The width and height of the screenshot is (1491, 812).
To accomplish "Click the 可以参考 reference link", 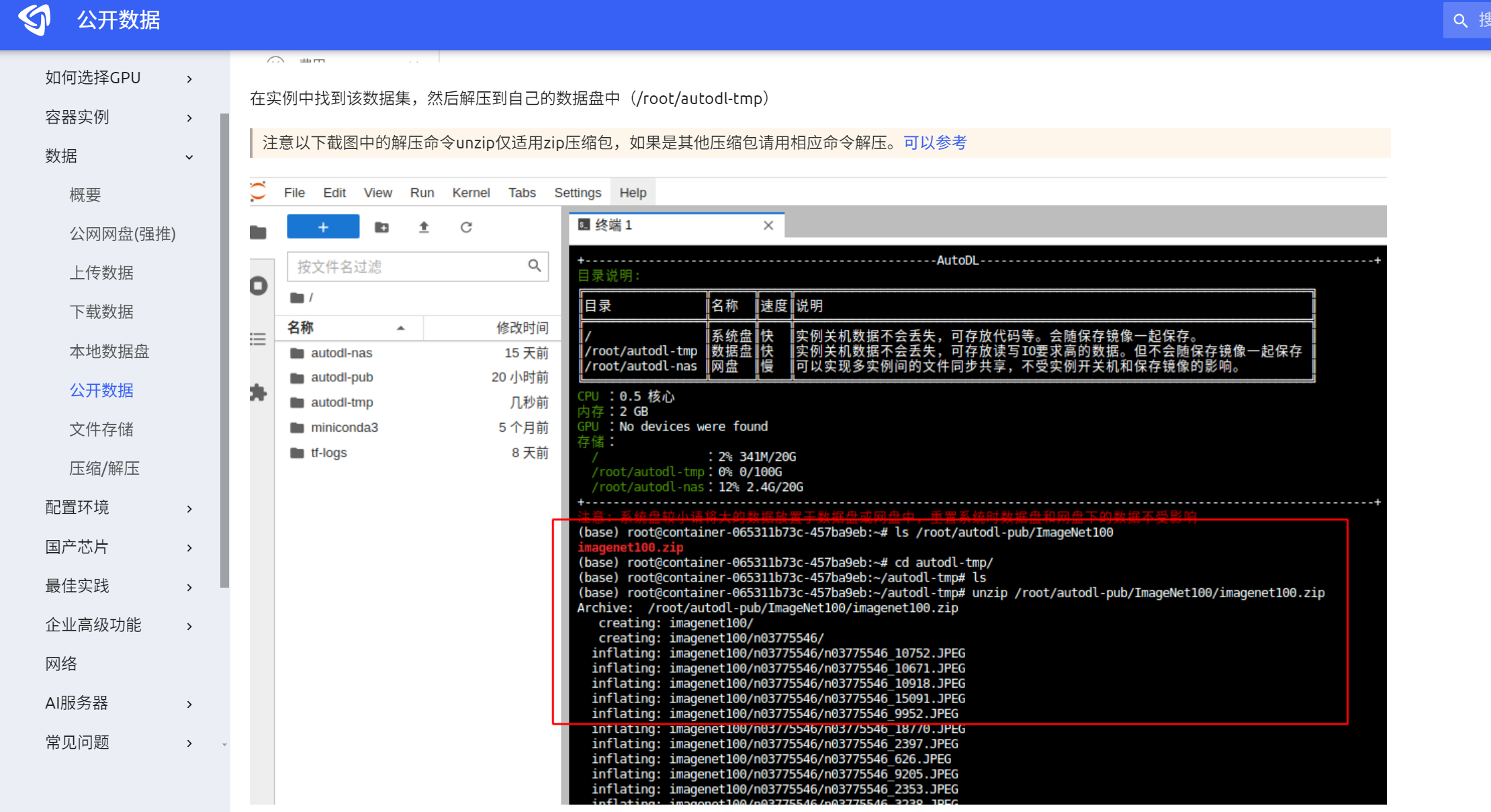I will coord(935,142).
